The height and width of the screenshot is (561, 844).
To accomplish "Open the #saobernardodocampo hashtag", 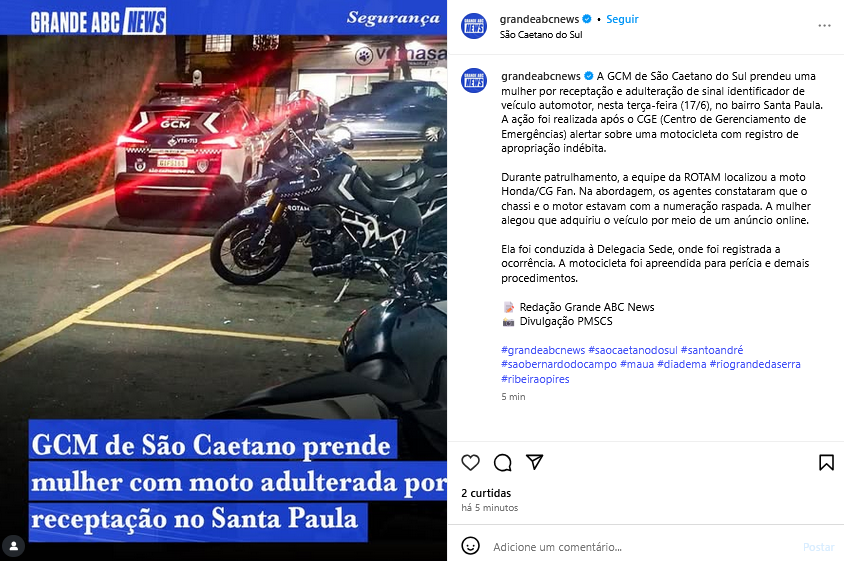I will tap(559, 364).
